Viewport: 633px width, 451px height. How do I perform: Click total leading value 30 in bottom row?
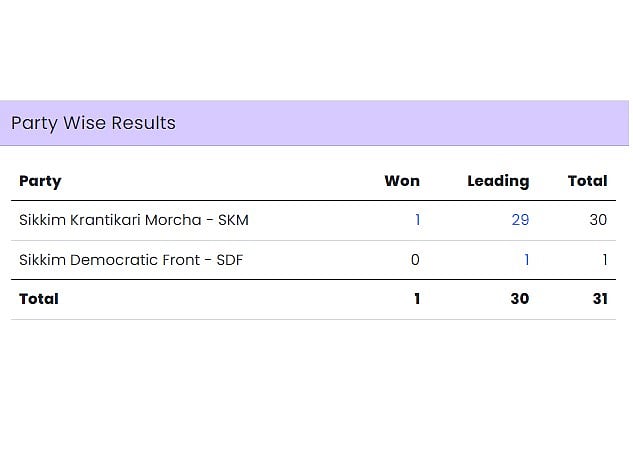pos(520,299)
